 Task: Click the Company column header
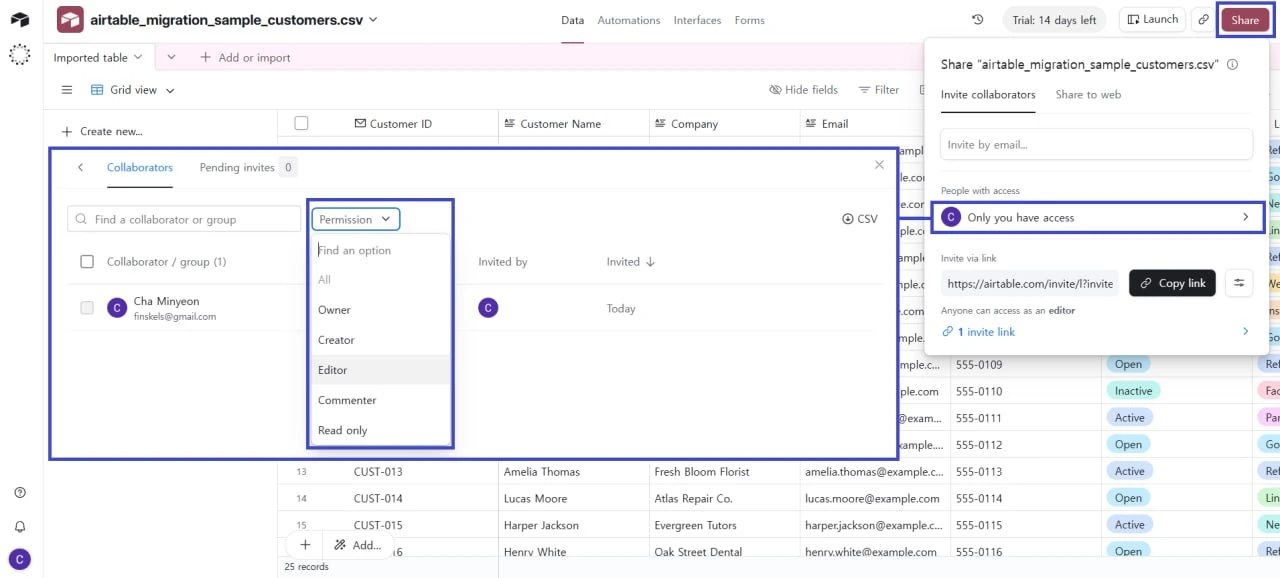(725, 124)
